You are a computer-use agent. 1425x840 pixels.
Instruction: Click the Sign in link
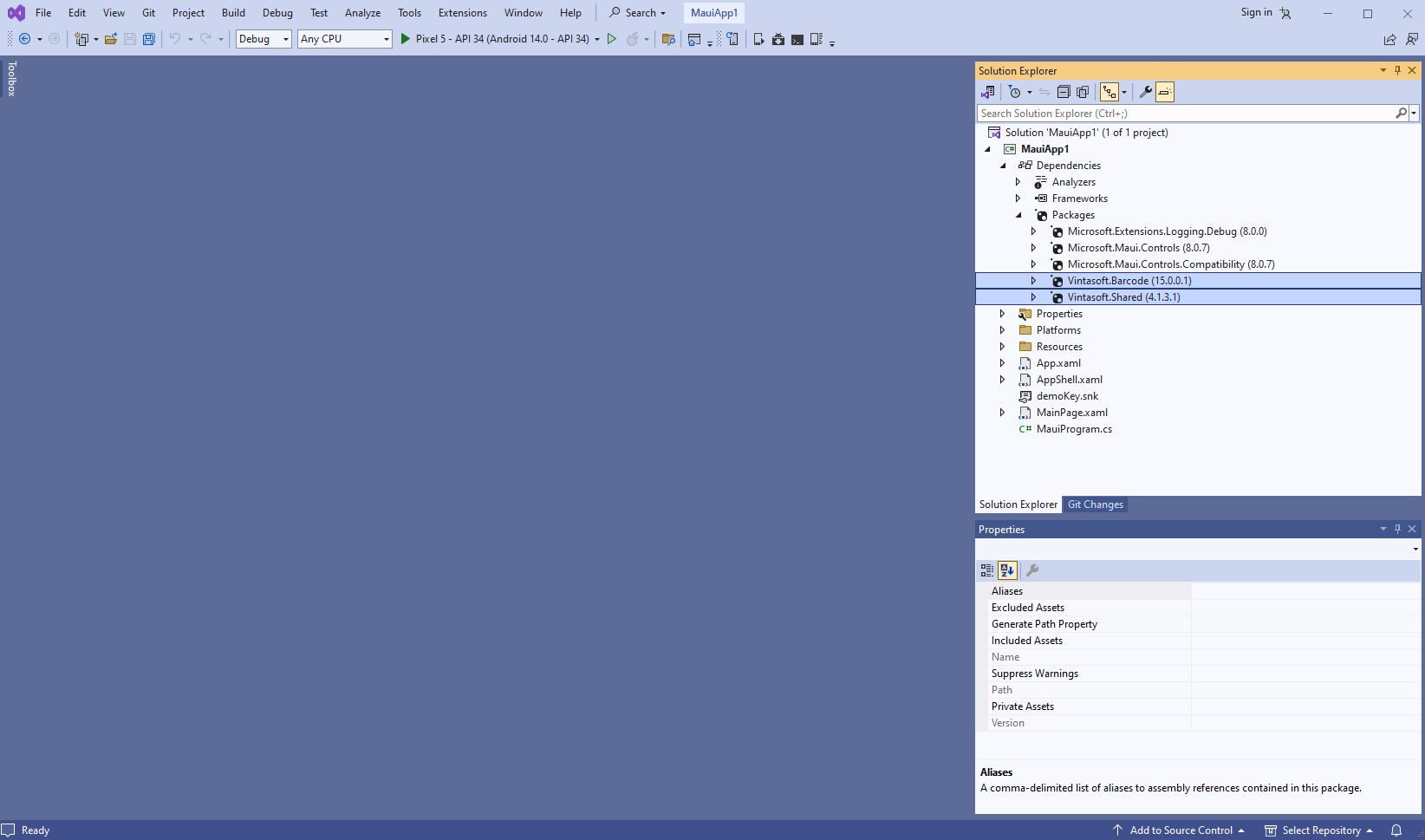pyautogui.click(x=1256, y=12)
